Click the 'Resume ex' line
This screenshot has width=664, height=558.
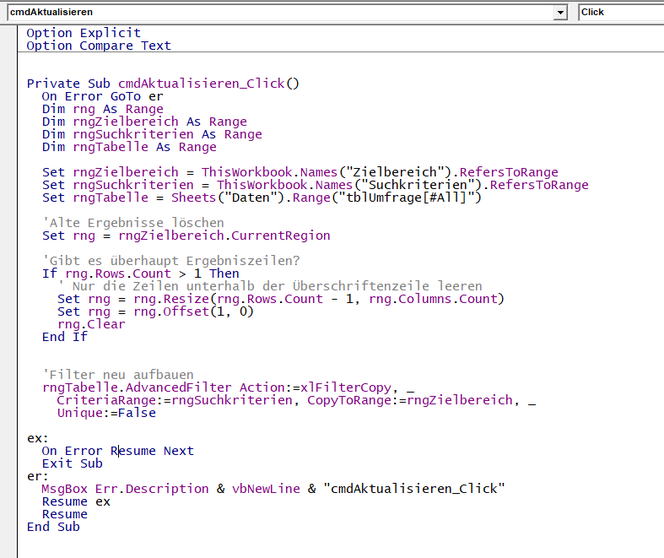tap(76, 502)
